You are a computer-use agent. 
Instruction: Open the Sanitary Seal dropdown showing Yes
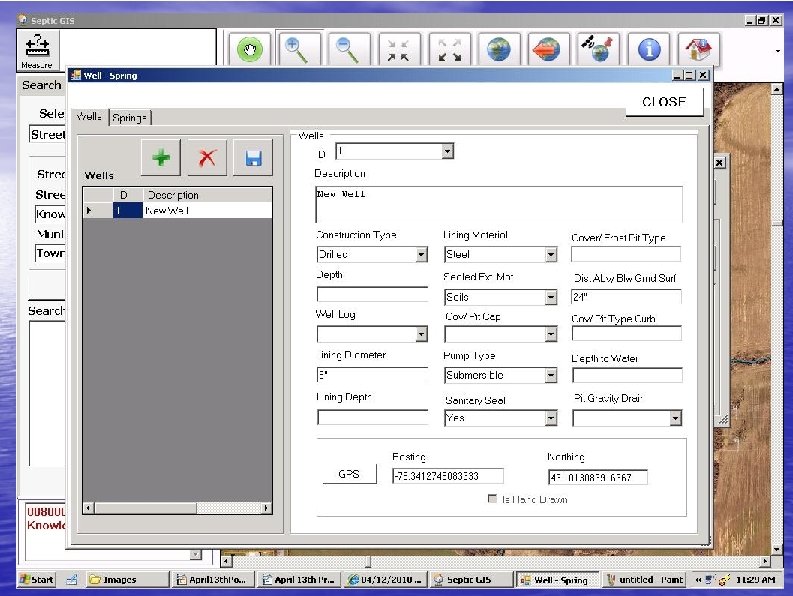click(x=551, y=418)
